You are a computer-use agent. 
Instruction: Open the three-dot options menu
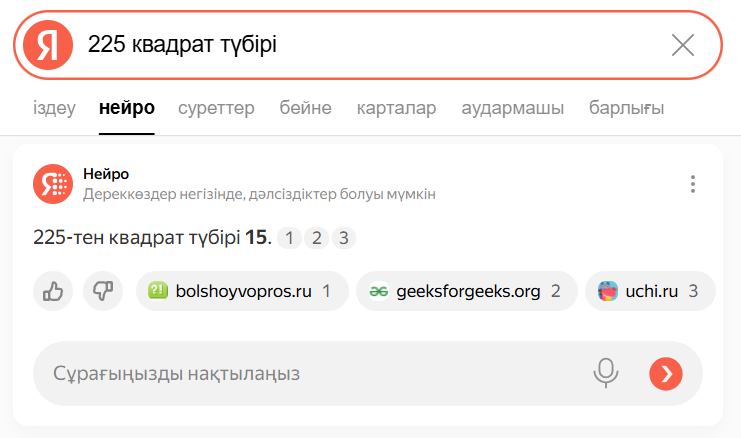pyautogui.click(x=692, y=184)
